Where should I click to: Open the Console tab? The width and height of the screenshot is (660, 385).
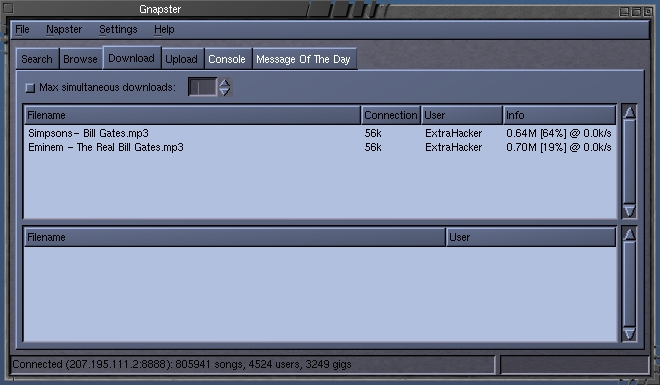tap(227, 59)
